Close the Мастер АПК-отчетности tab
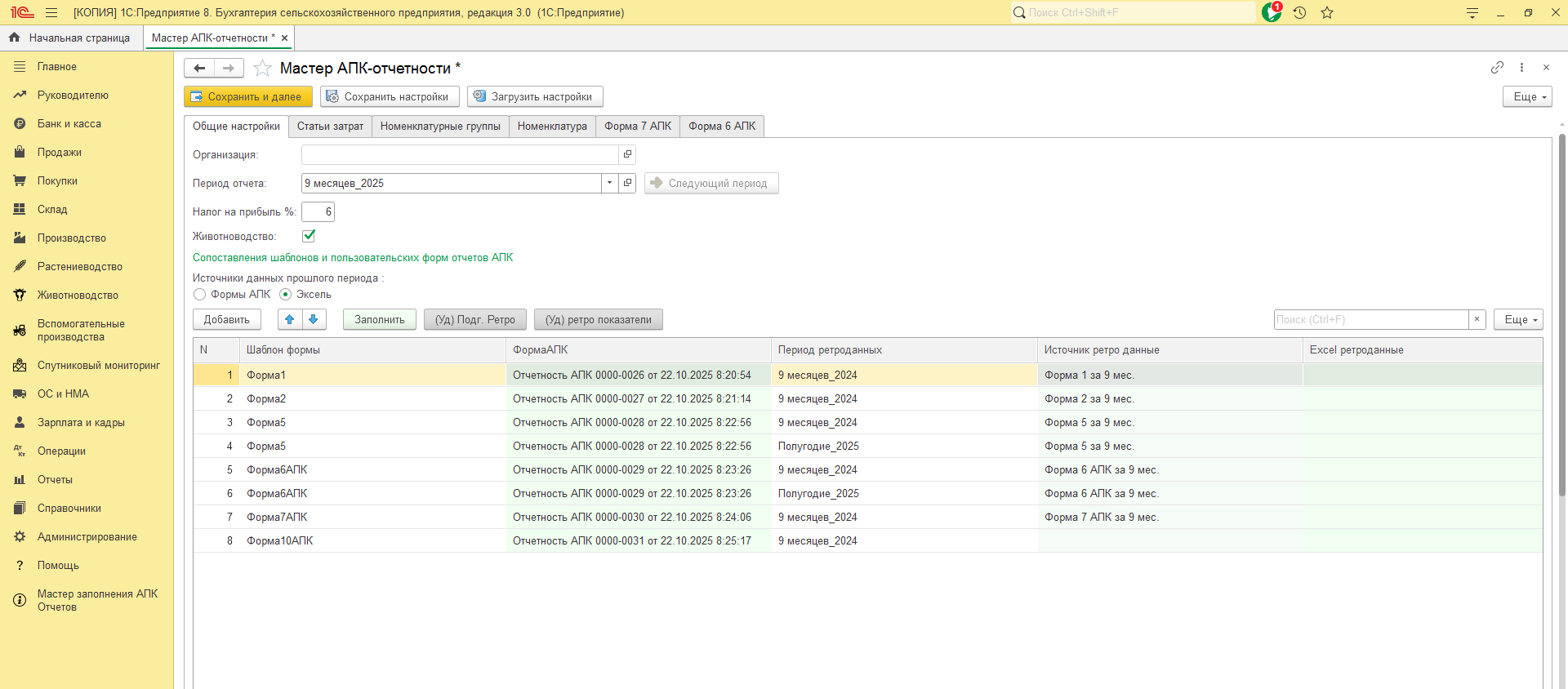1568x689 pixels. click(x=284, y=38)
